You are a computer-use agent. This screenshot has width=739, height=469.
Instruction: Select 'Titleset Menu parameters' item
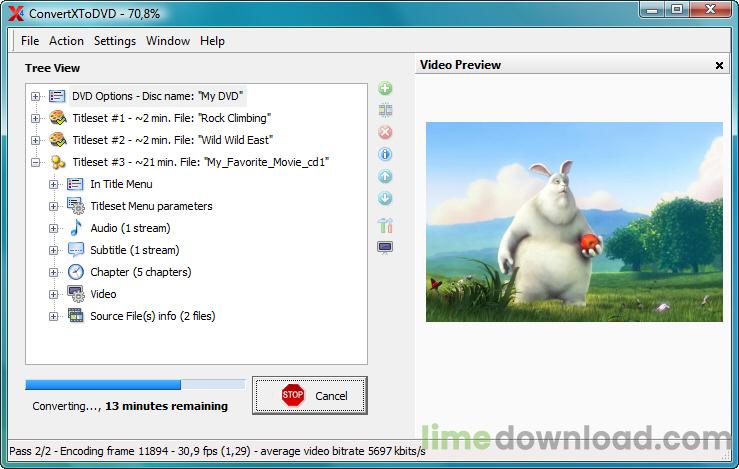(151, 206)
